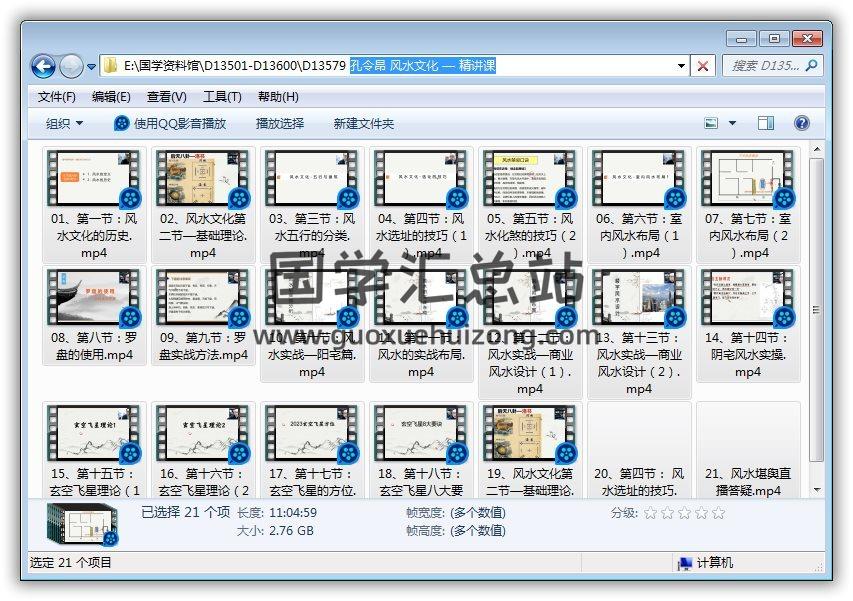Open the view options dropdown arrow
This screenshot has height=601, width=853.
(732, 123)
